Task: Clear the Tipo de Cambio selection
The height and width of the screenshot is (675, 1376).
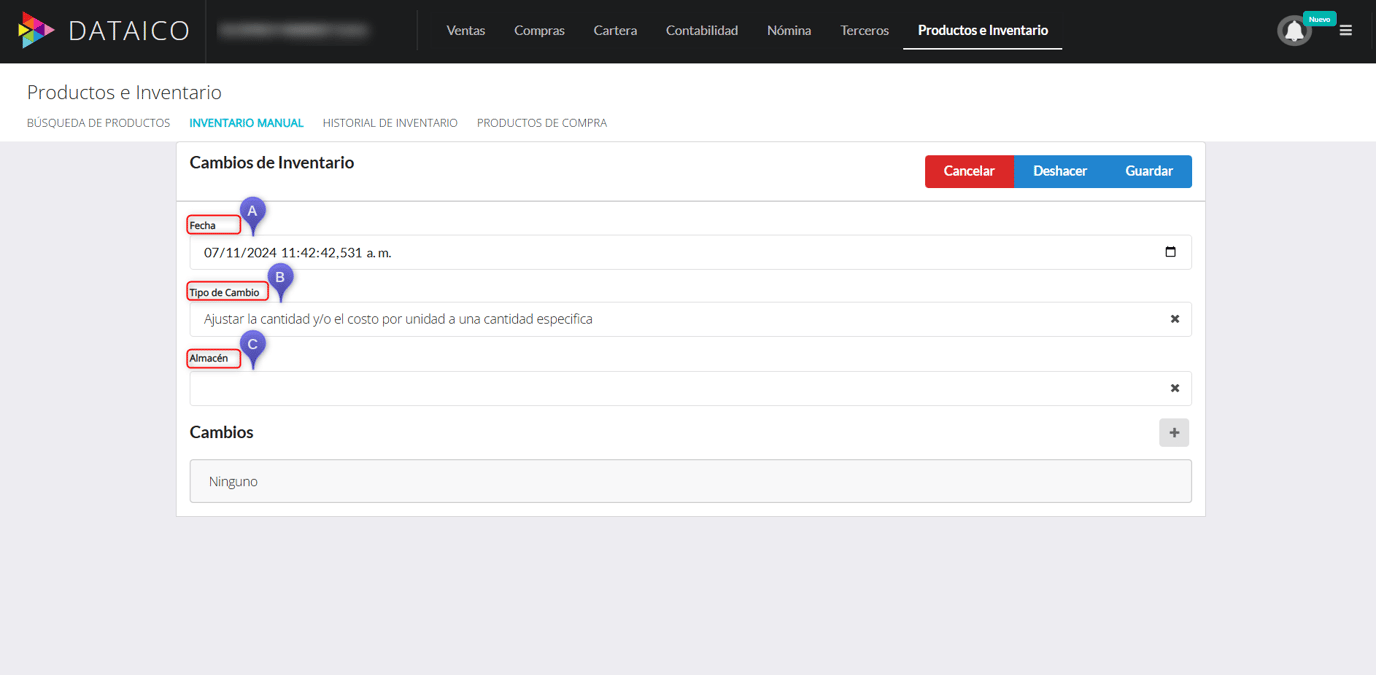Action: click(x=1174, y=319)
